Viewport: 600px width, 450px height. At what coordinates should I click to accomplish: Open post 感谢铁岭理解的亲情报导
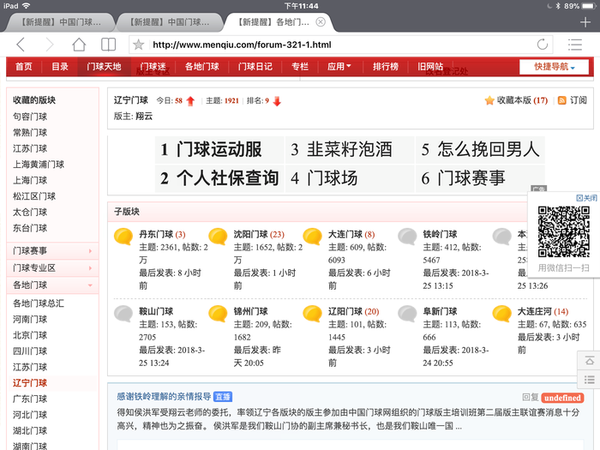pos(164,397)
